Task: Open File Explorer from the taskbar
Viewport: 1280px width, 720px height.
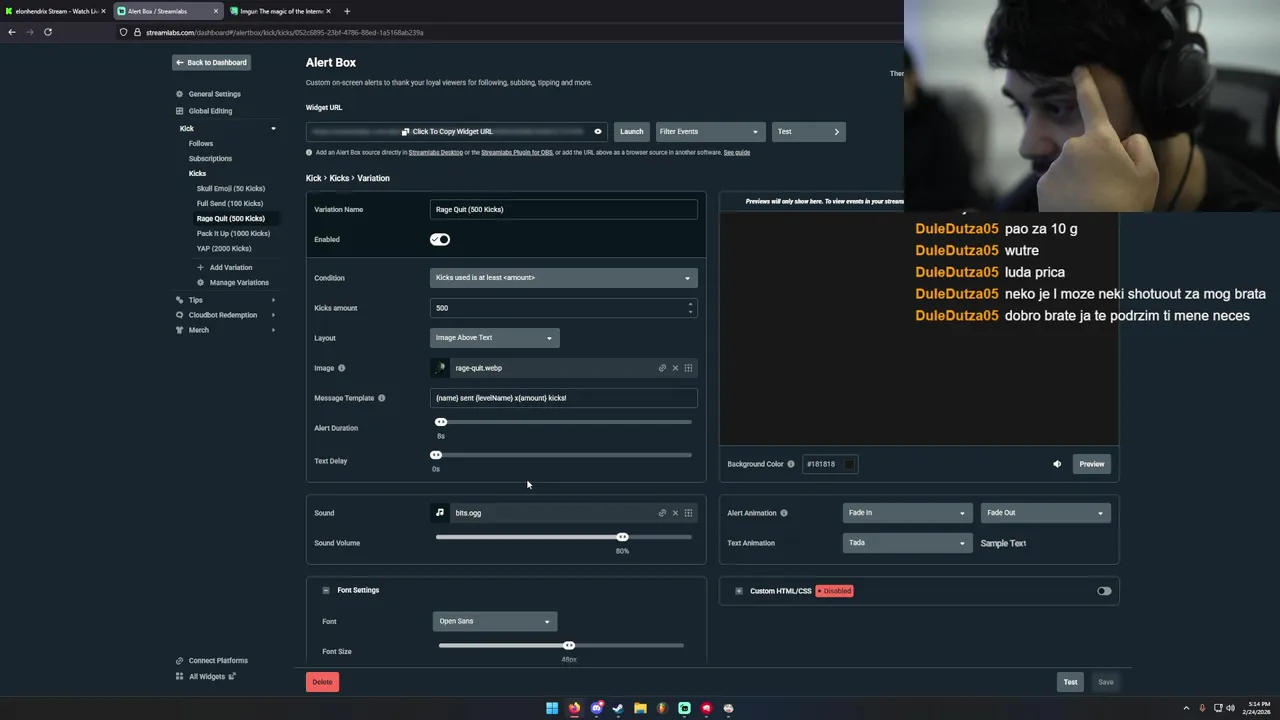Action: [x=640, y=708]
